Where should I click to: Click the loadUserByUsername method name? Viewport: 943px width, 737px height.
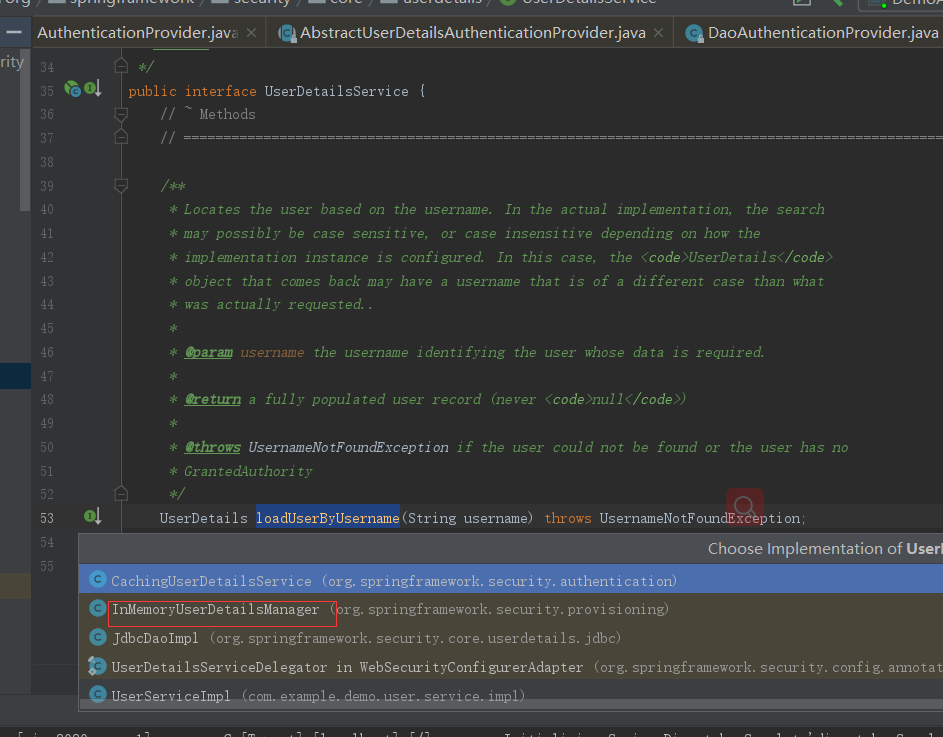coord(328,518)
